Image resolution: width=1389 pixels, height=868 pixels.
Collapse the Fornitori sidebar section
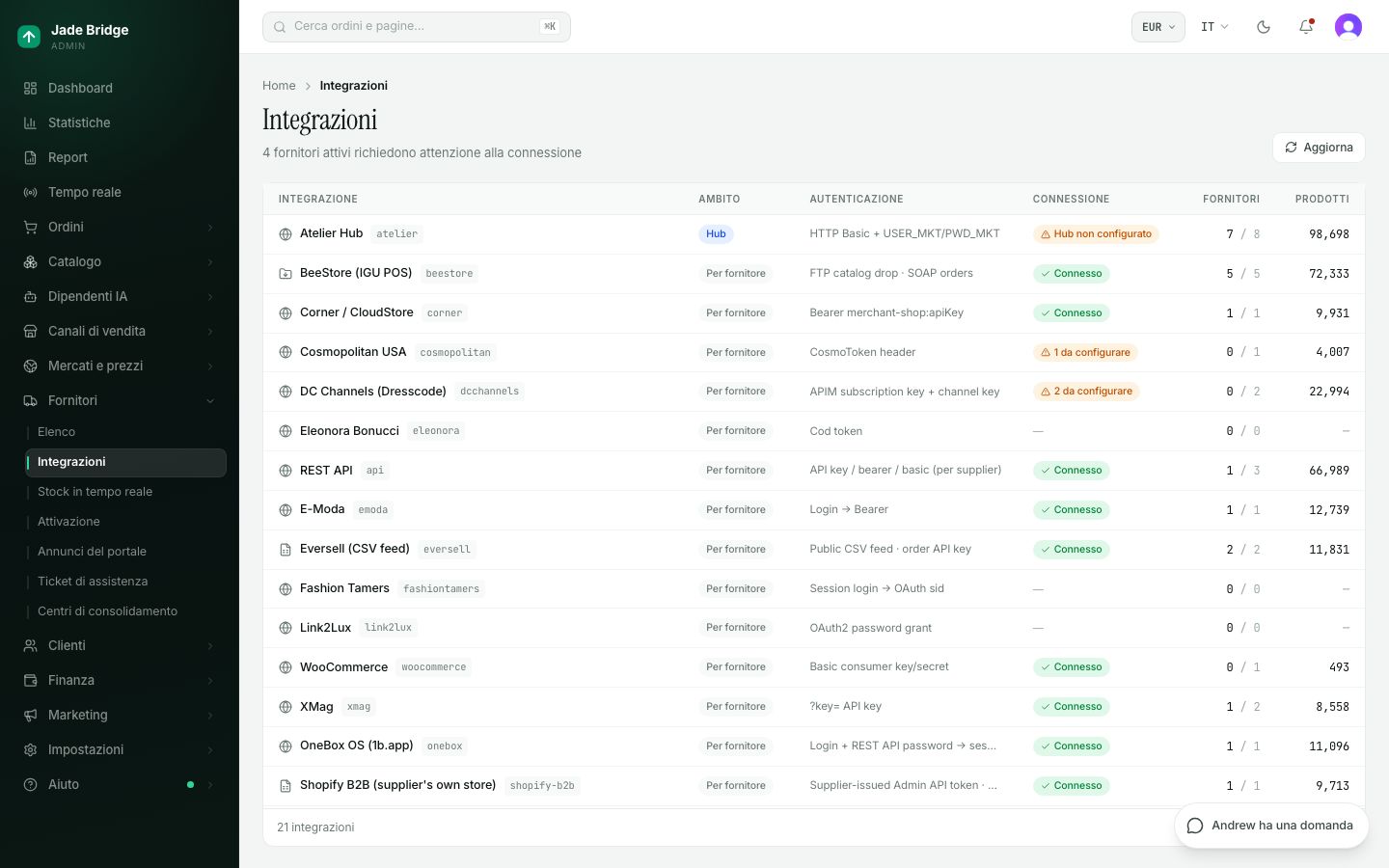120,400
